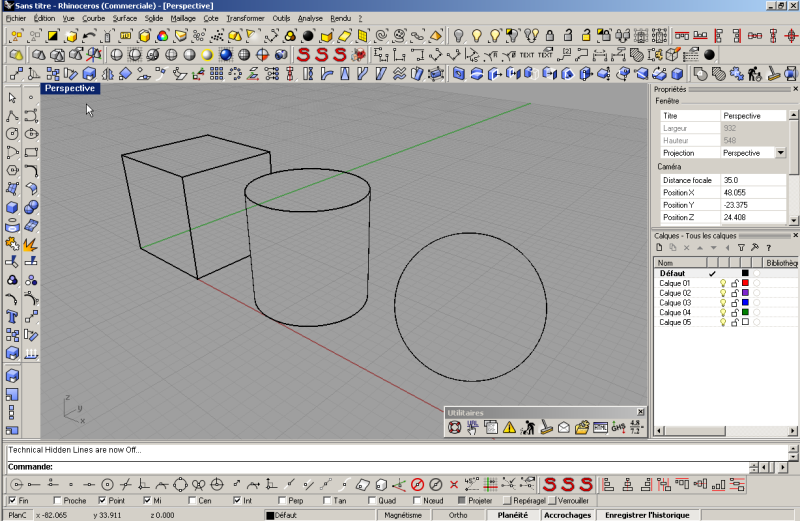
Task: Toggle Planéité in status bar
Action: point(512,515)
